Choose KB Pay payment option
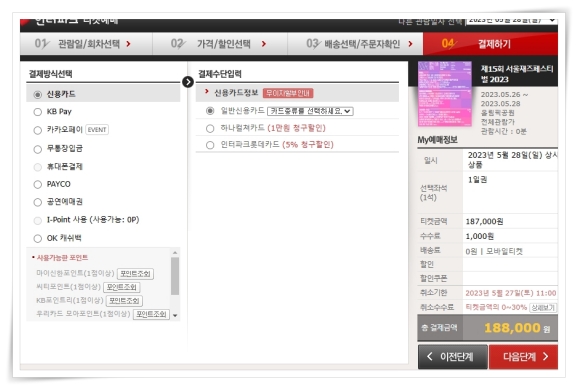The height and width of the screenshot is (390, 578). 37,112
